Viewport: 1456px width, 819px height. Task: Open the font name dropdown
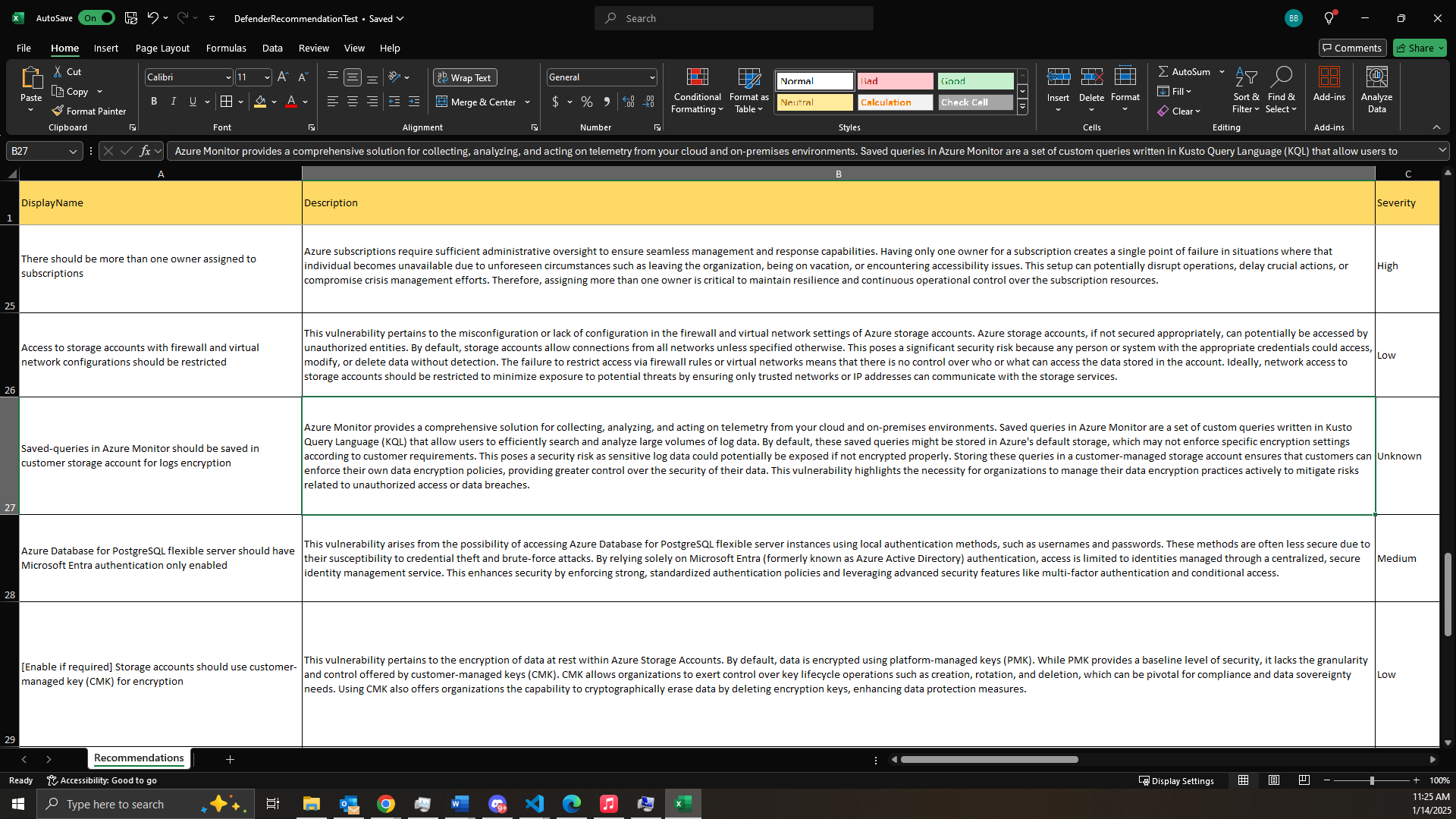[x=227, y=77]
